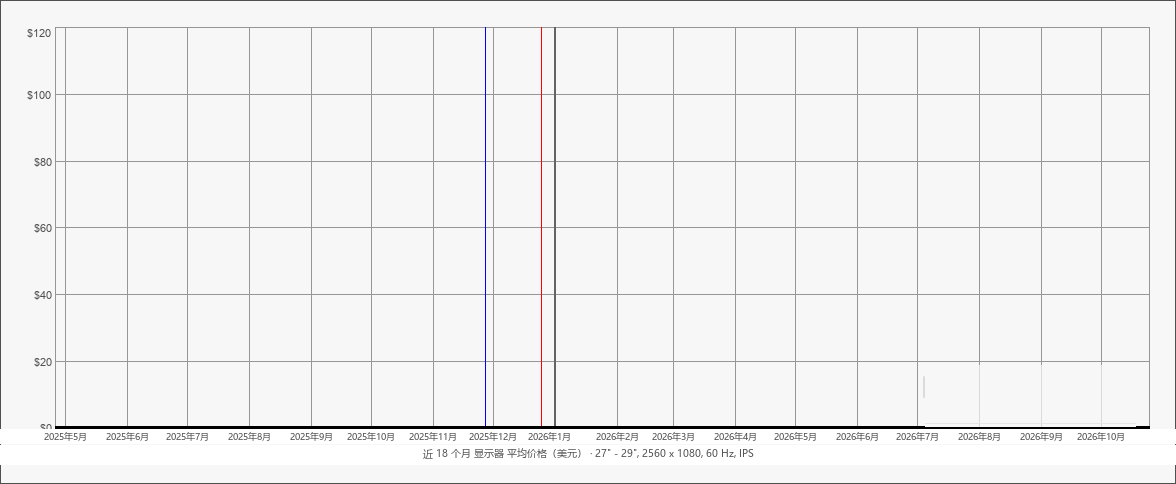
Task: Click the $60 y-axis label
Action: click(x=41, y=227)
